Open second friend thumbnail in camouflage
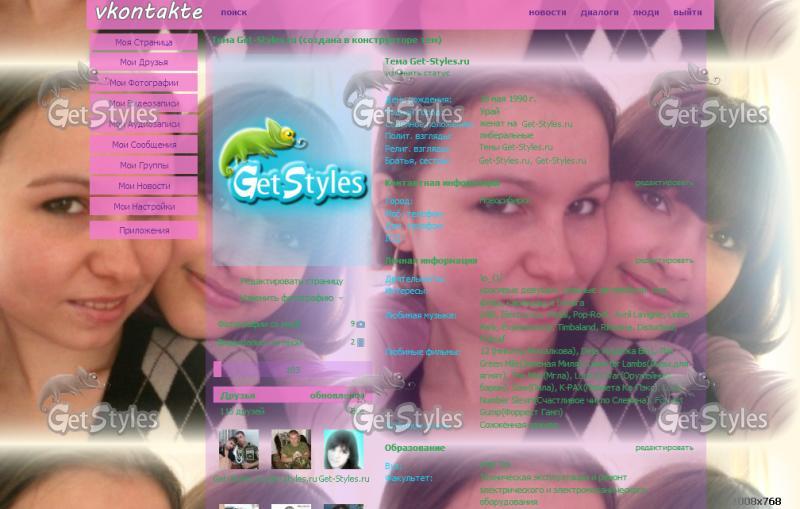The image size is (800, 509). (x=291, y=449)
